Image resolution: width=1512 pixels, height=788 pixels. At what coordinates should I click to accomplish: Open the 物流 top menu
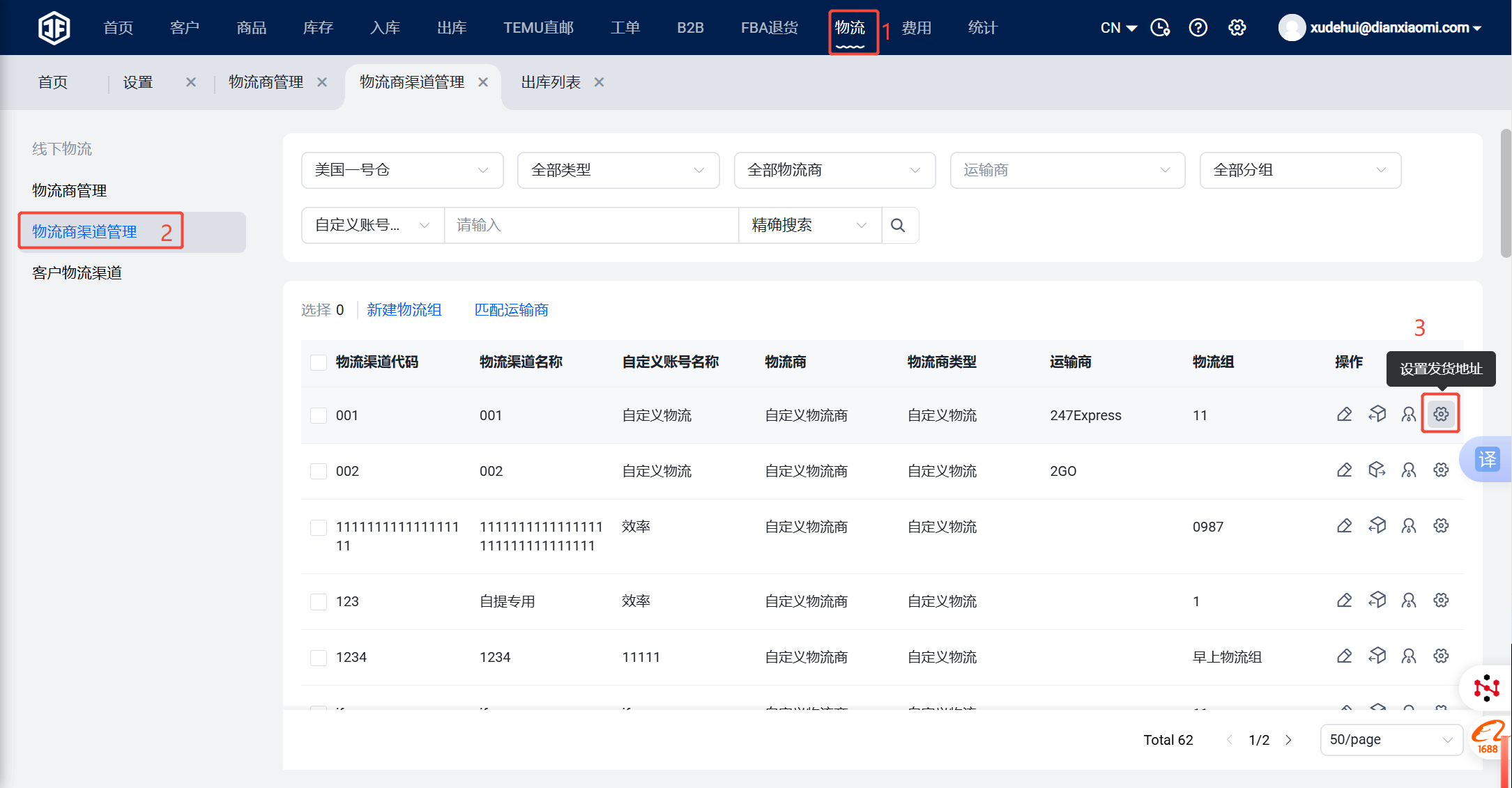pos(850,28)
